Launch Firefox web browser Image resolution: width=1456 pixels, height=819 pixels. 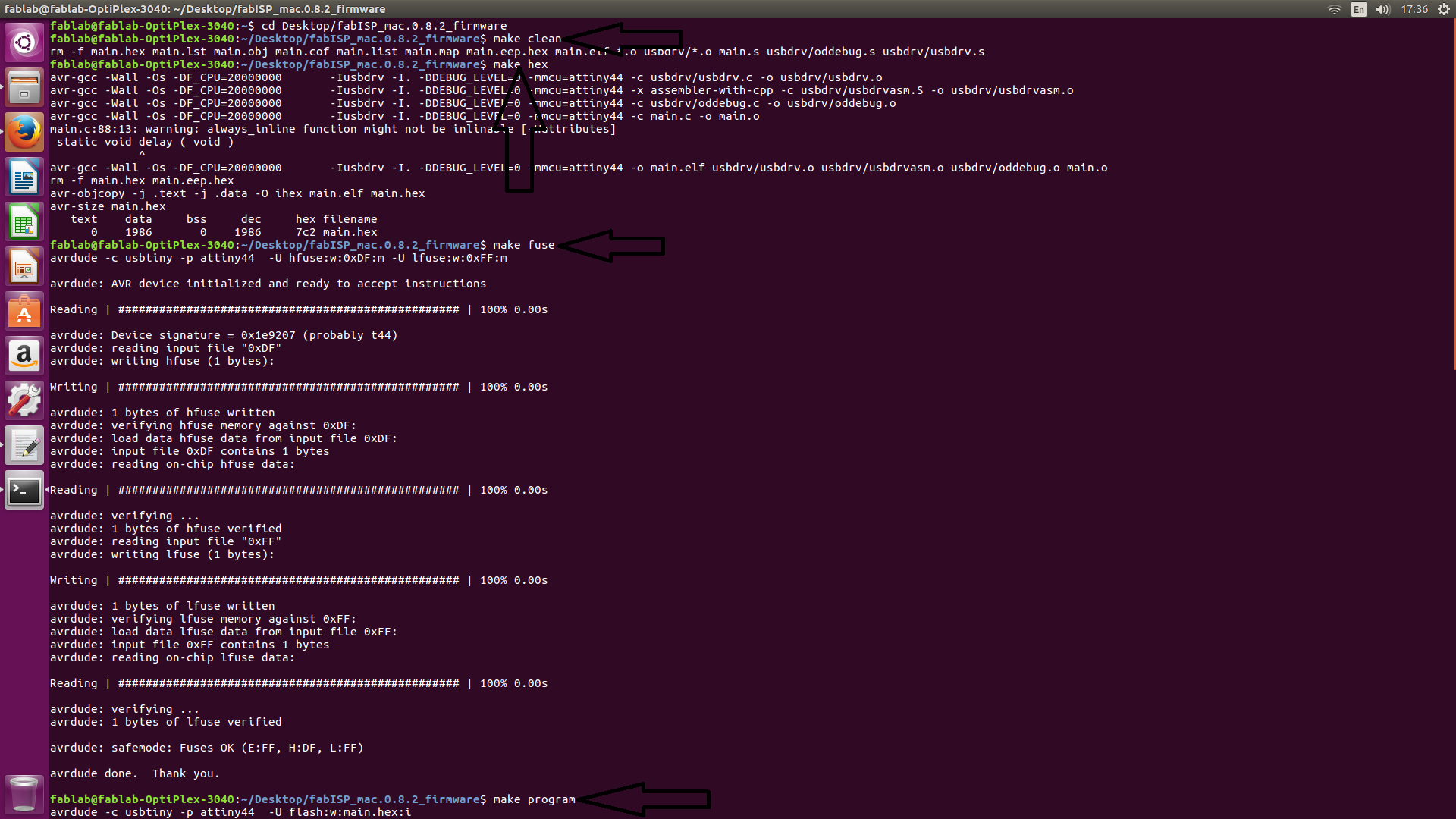coord(24,132)
